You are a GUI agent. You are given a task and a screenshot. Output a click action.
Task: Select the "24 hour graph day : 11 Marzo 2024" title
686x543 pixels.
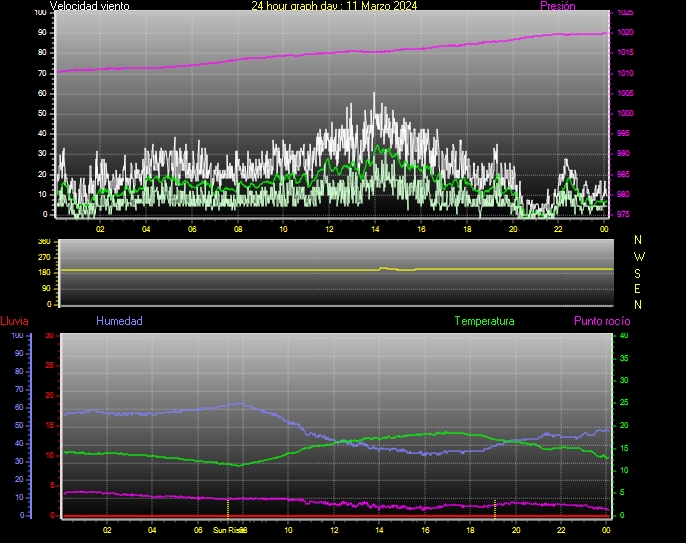(x=334, y=6)
